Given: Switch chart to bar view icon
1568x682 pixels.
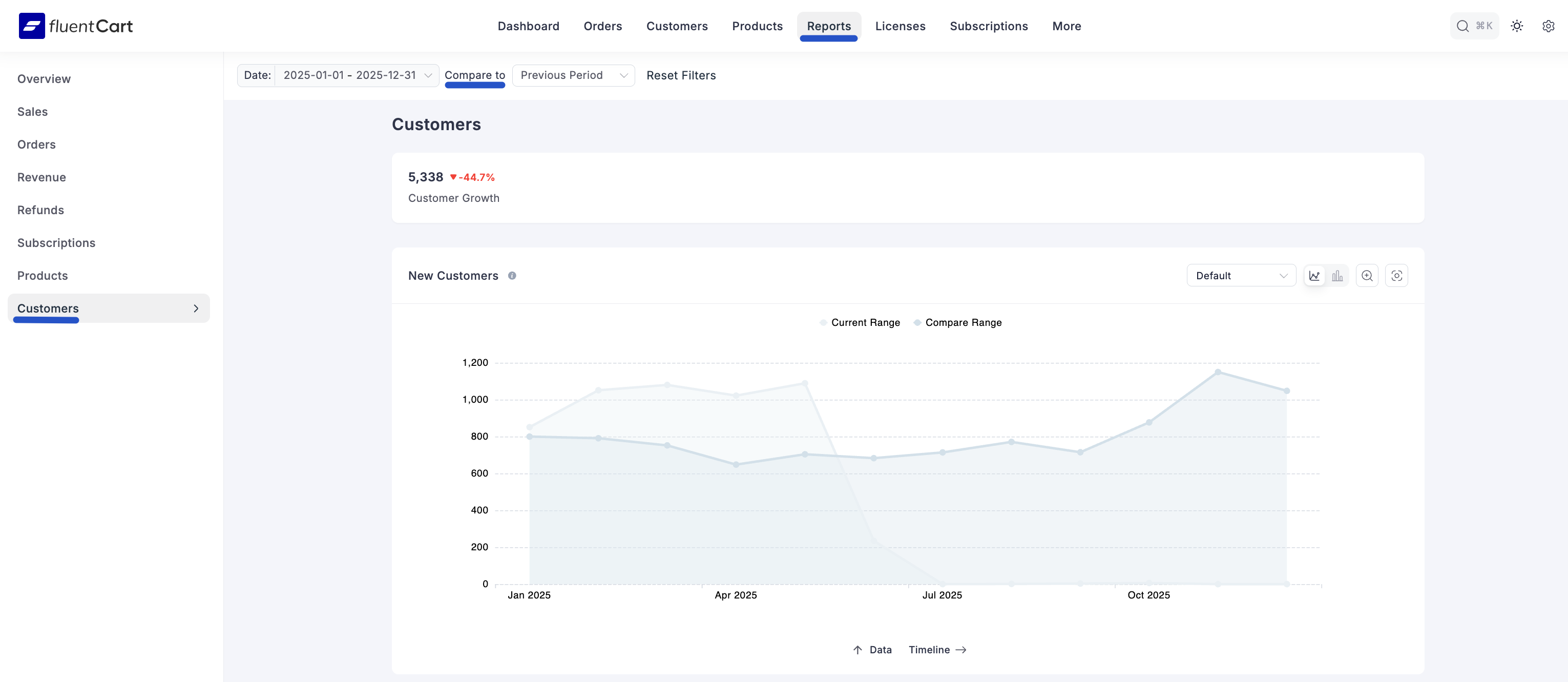Looking at the screenshot, I should [x=1337, y=276].
